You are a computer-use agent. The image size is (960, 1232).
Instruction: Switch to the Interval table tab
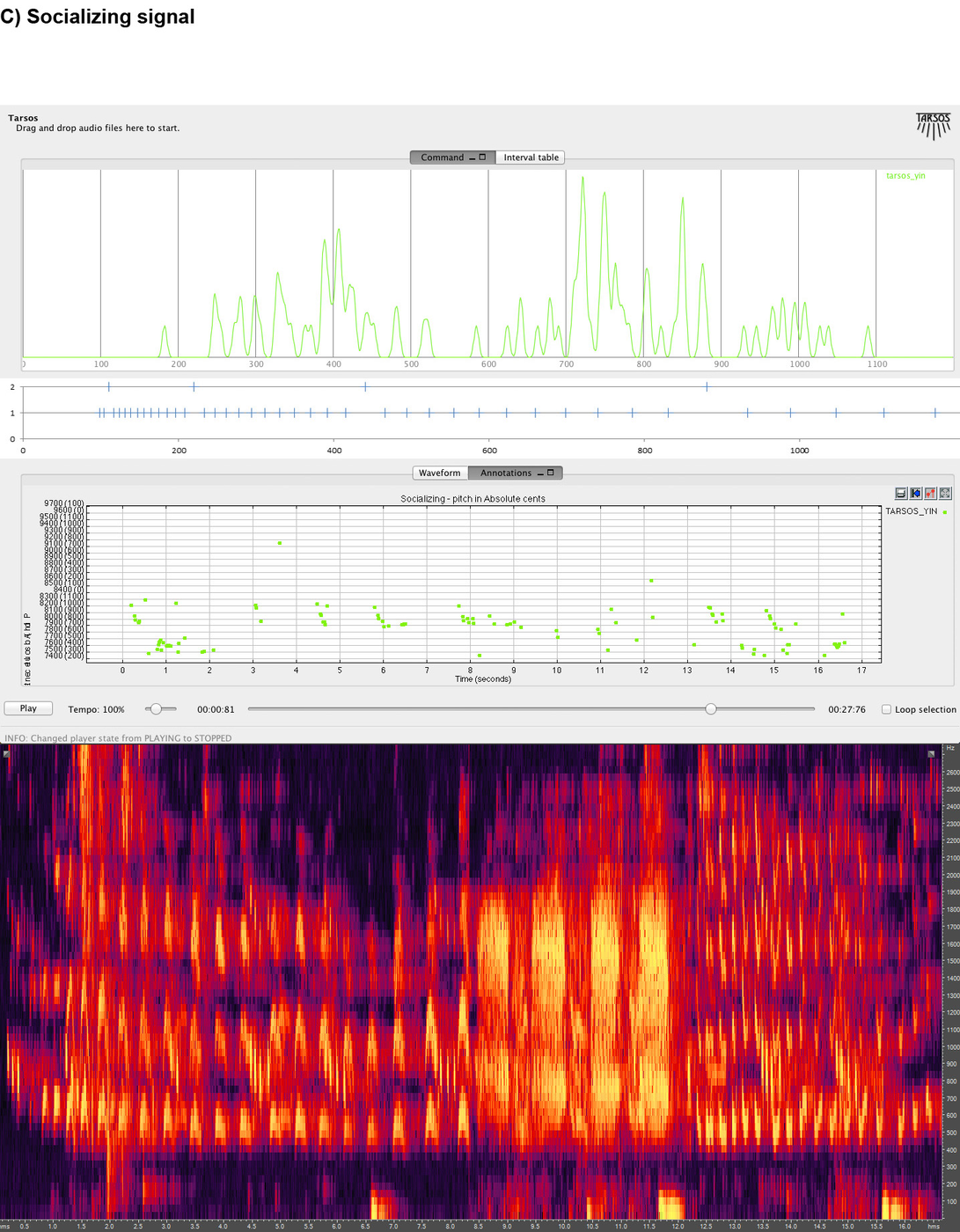531,158
